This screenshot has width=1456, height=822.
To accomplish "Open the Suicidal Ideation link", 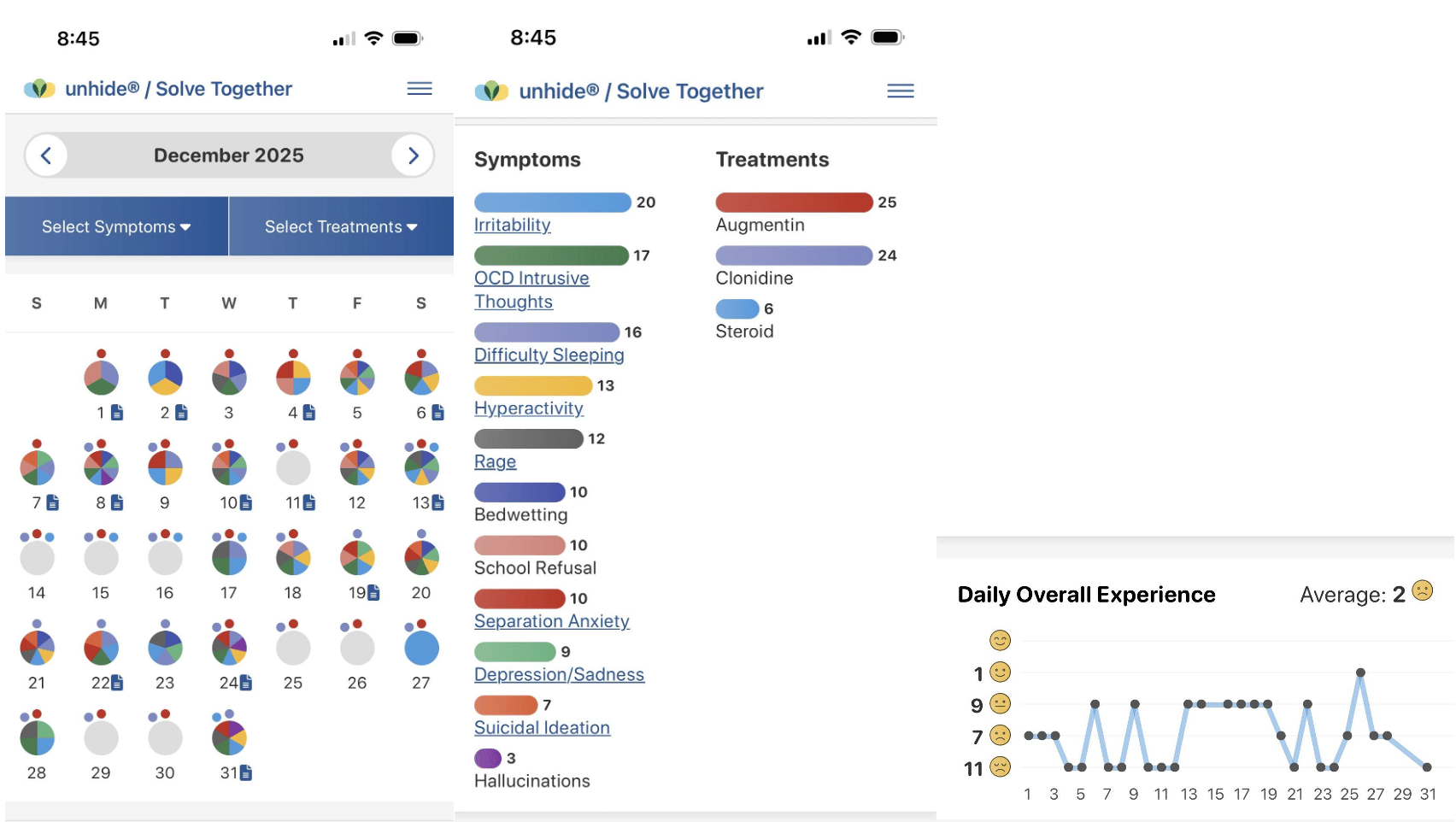I will (x=542, y=728).
